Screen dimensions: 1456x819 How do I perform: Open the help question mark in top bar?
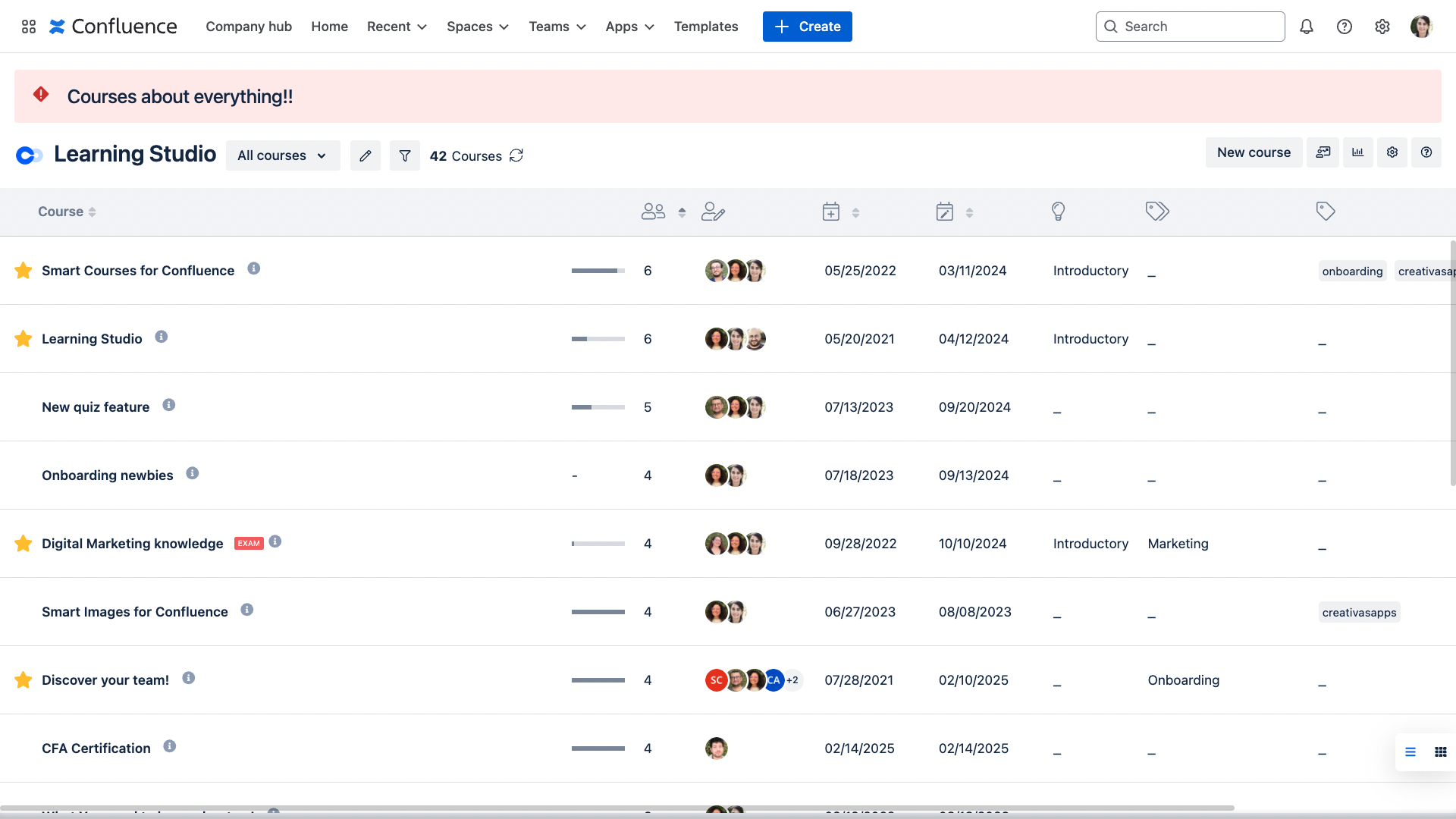coord(1345,27)
